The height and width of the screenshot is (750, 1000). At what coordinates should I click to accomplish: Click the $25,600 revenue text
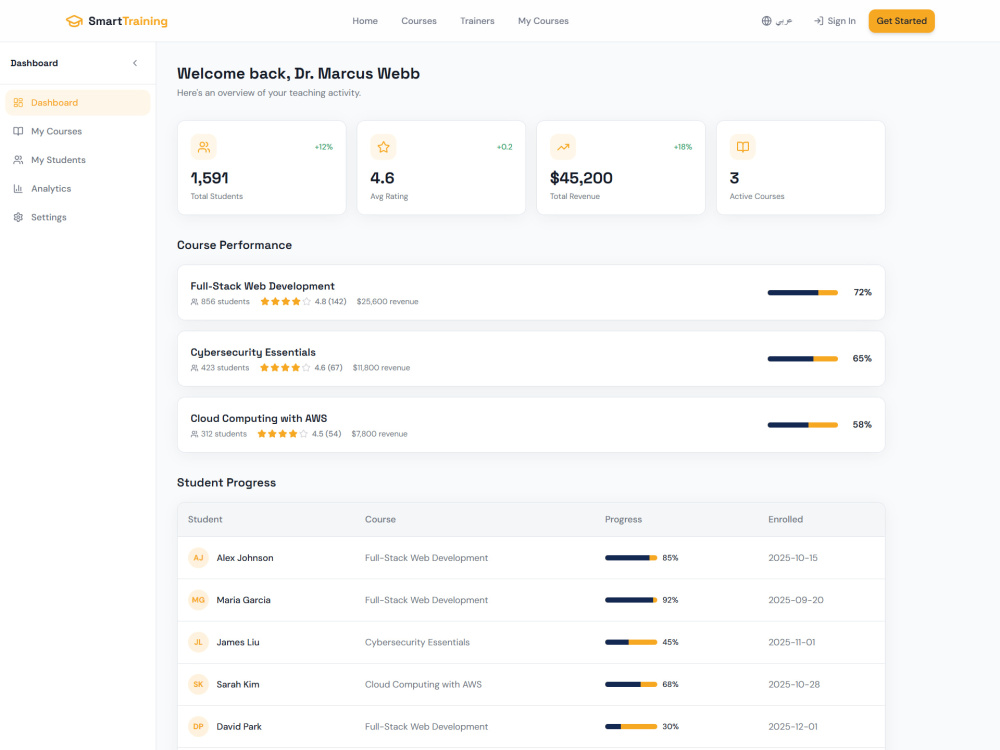(x=387, y=302)
